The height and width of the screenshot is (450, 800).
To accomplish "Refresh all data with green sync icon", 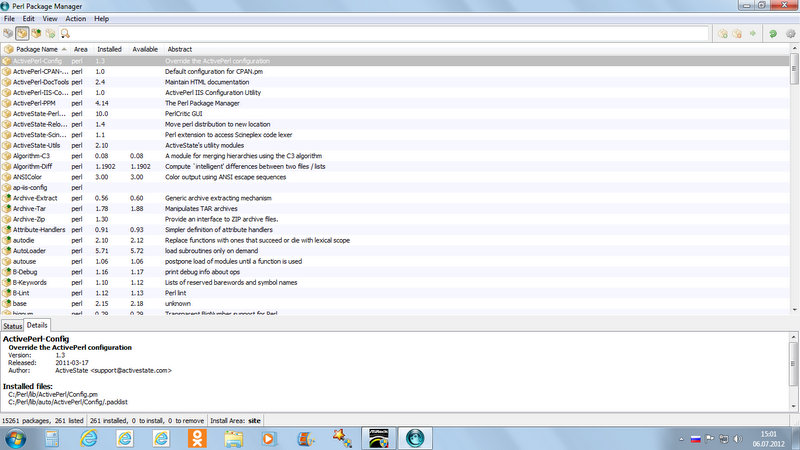I will (773, 34).
